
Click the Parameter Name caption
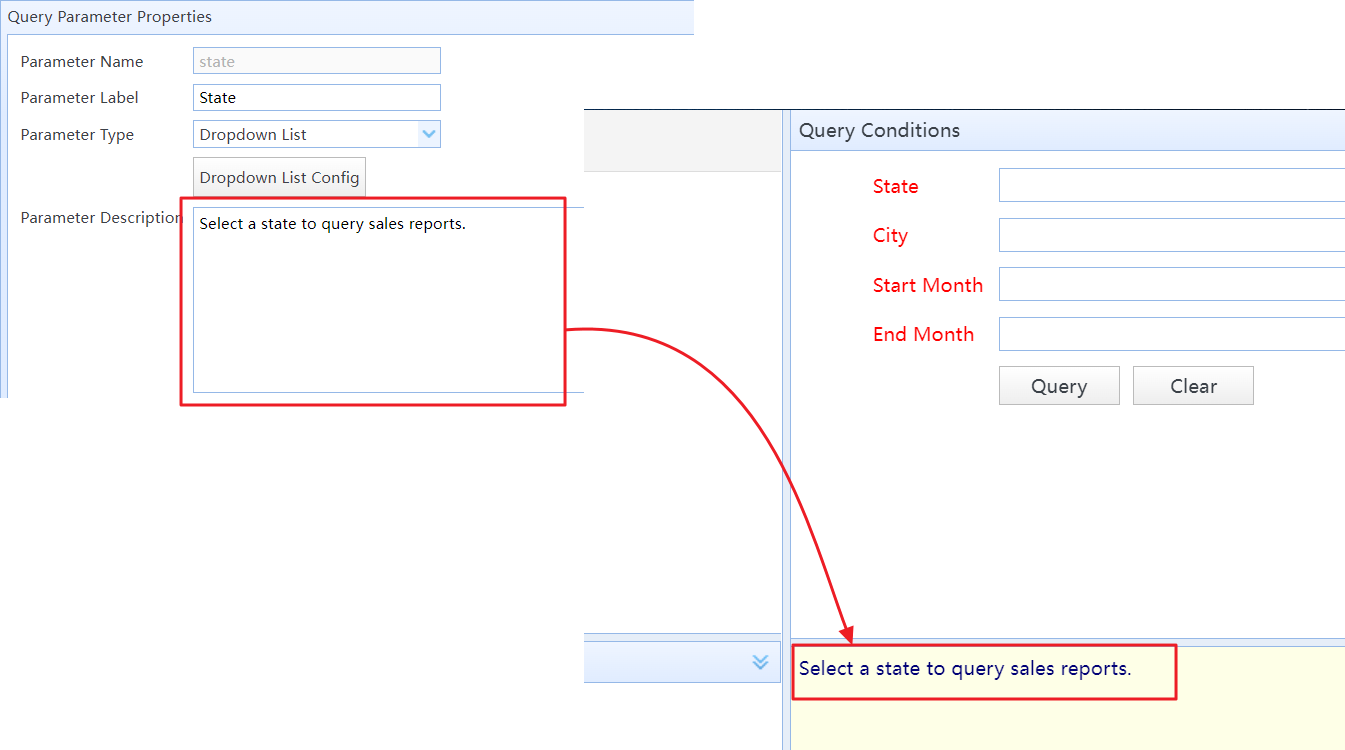tap(82, 62)
